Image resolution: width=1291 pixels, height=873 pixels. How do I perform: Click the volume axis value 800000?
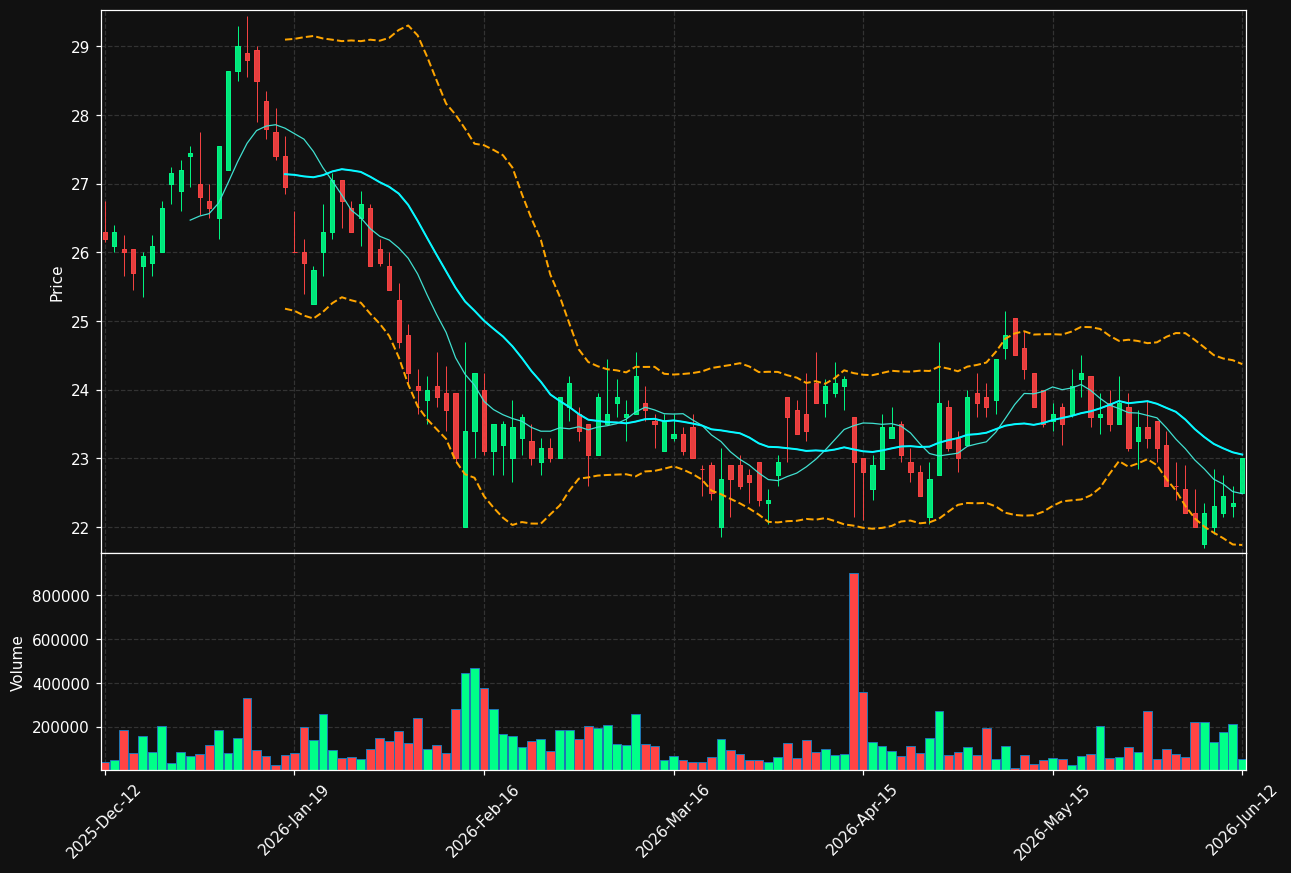coord(62,596)
